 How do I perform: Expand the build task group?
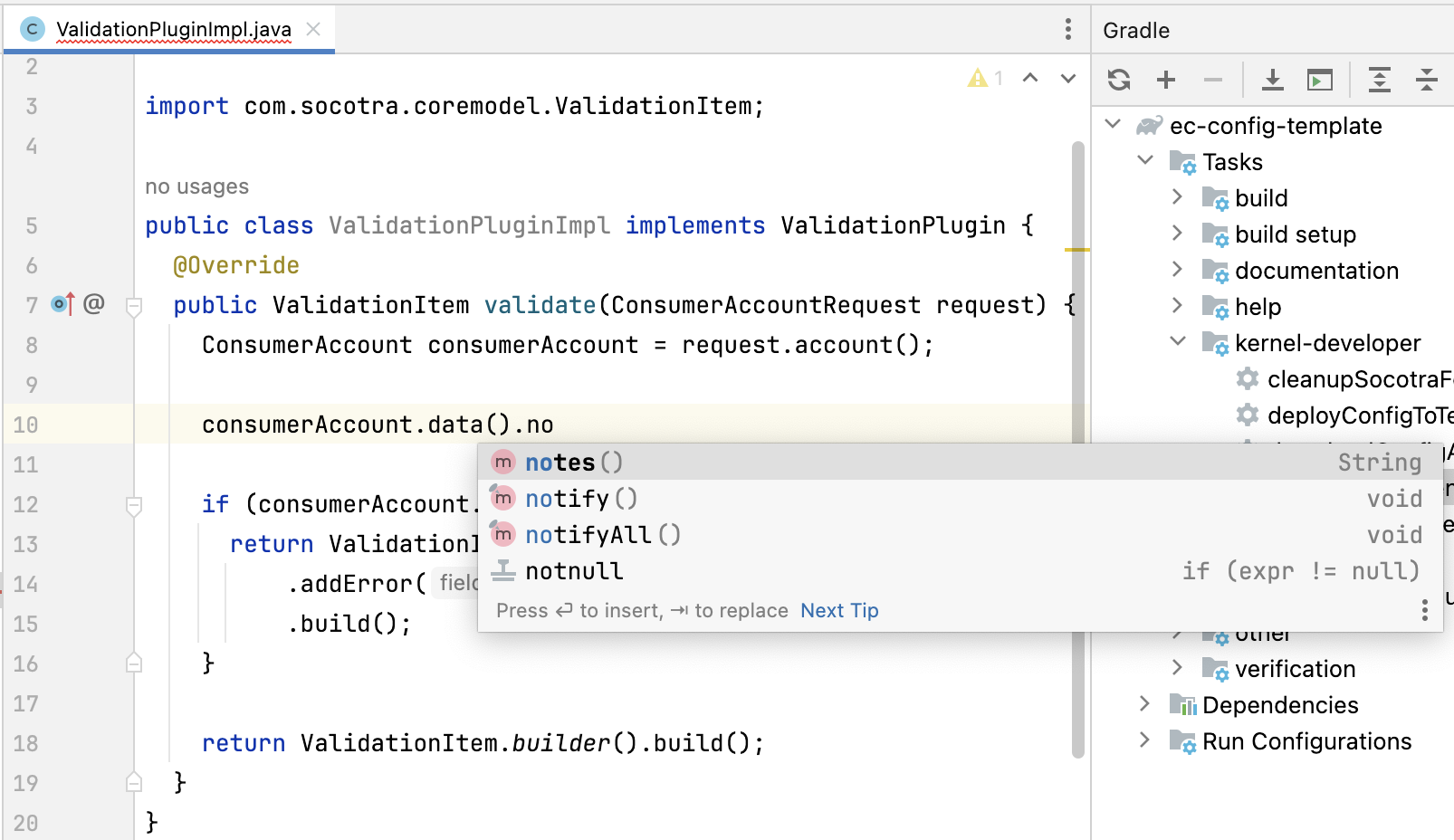1177,196
